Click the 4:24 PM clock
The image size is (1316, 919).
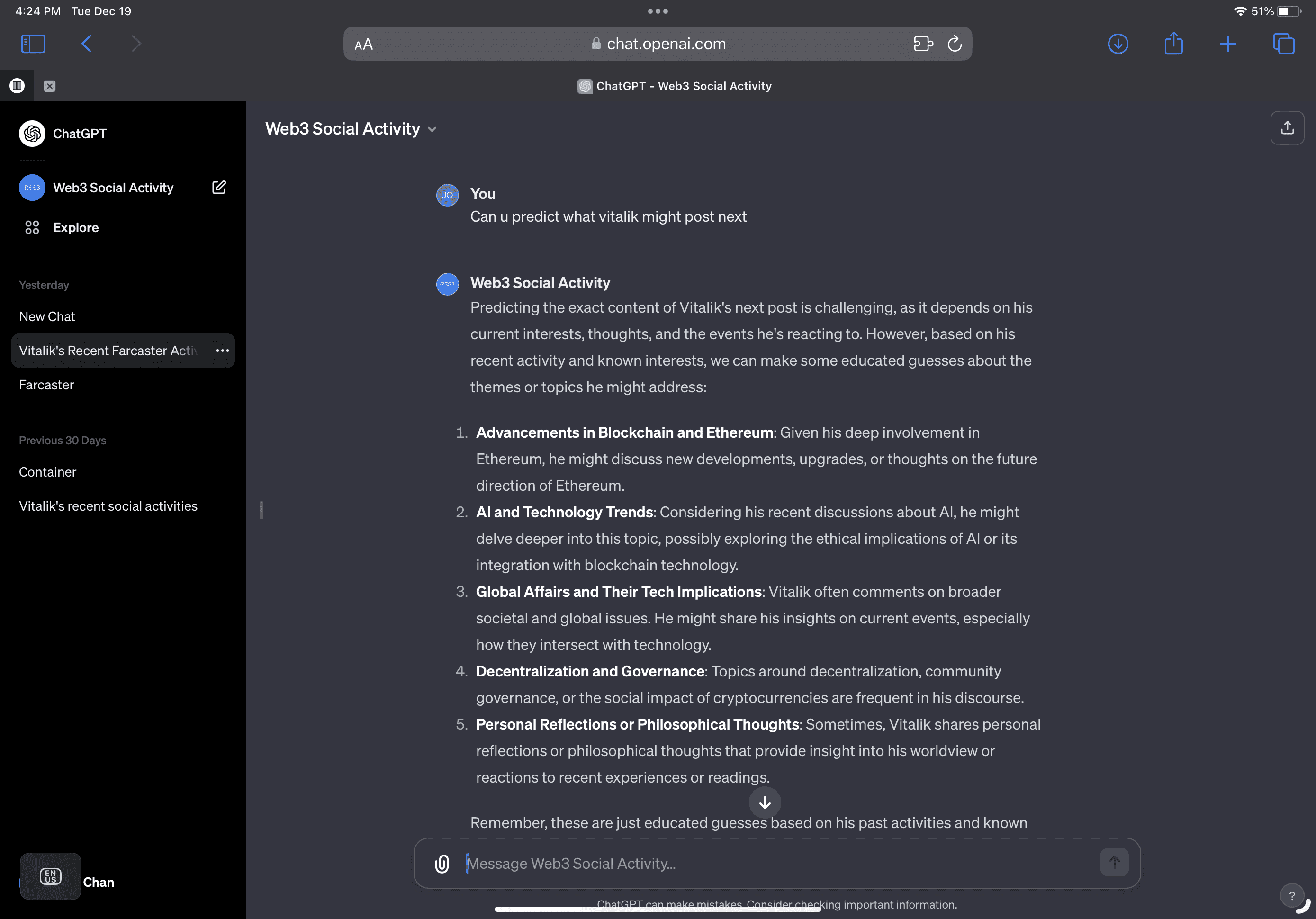(38, 11)
